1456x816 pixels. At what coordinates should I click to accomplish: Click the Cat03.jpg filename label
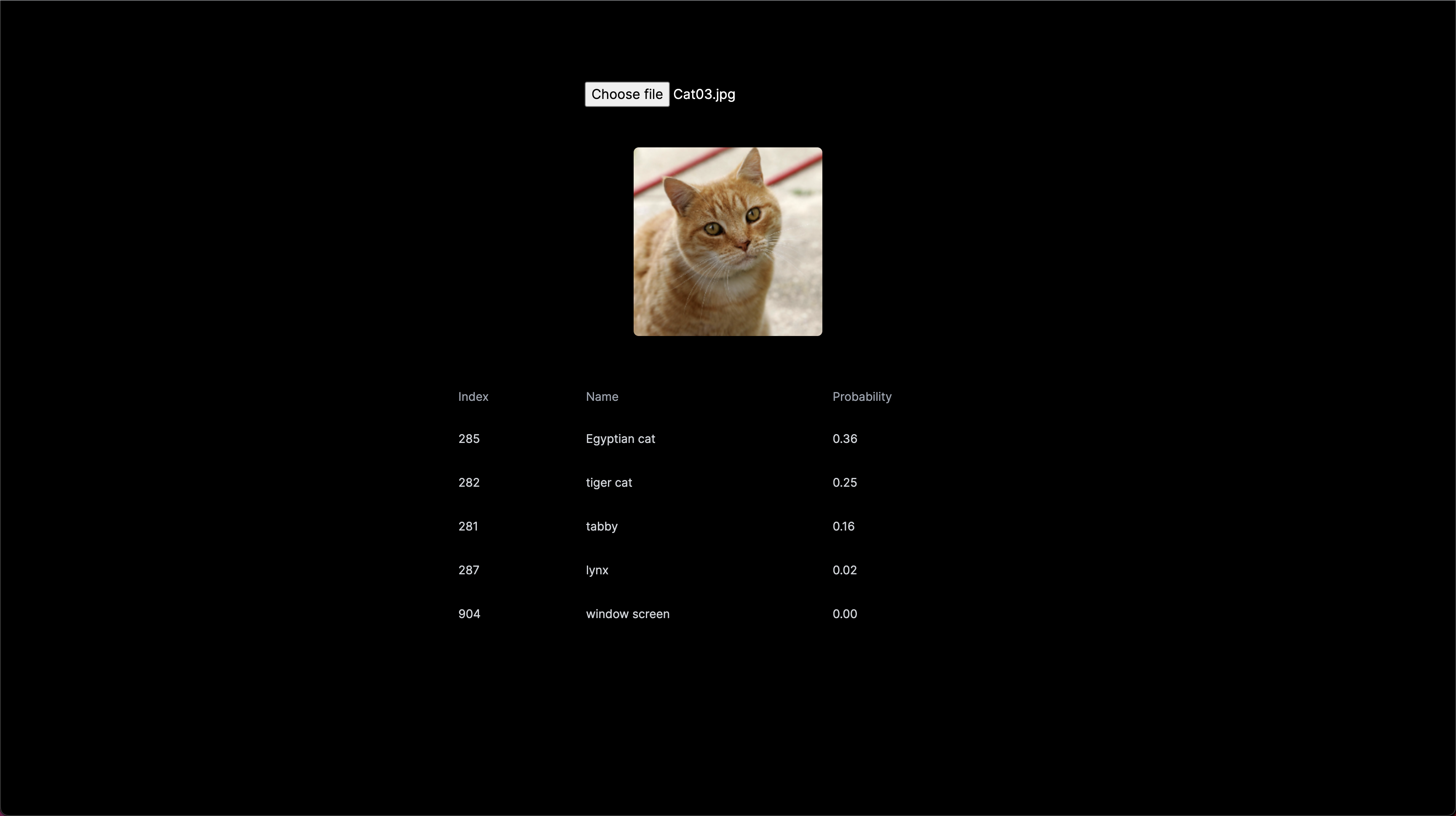click(x=704, y=94)
